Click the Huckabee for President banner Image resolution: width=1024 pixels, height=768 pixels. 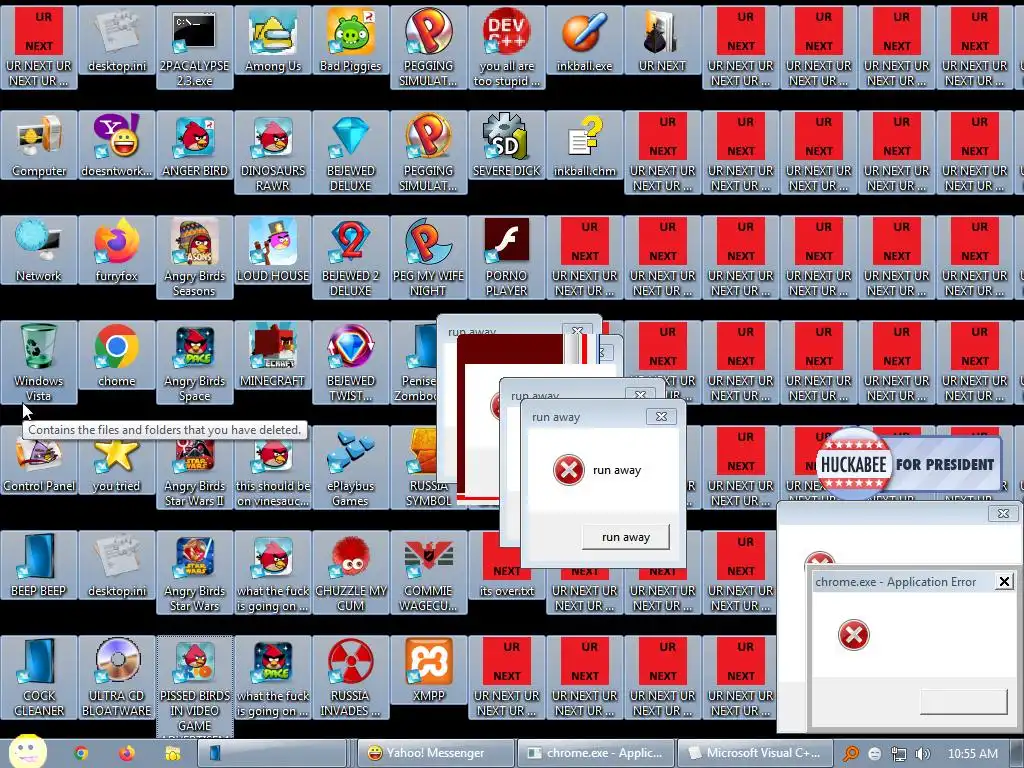pos(908,464)
